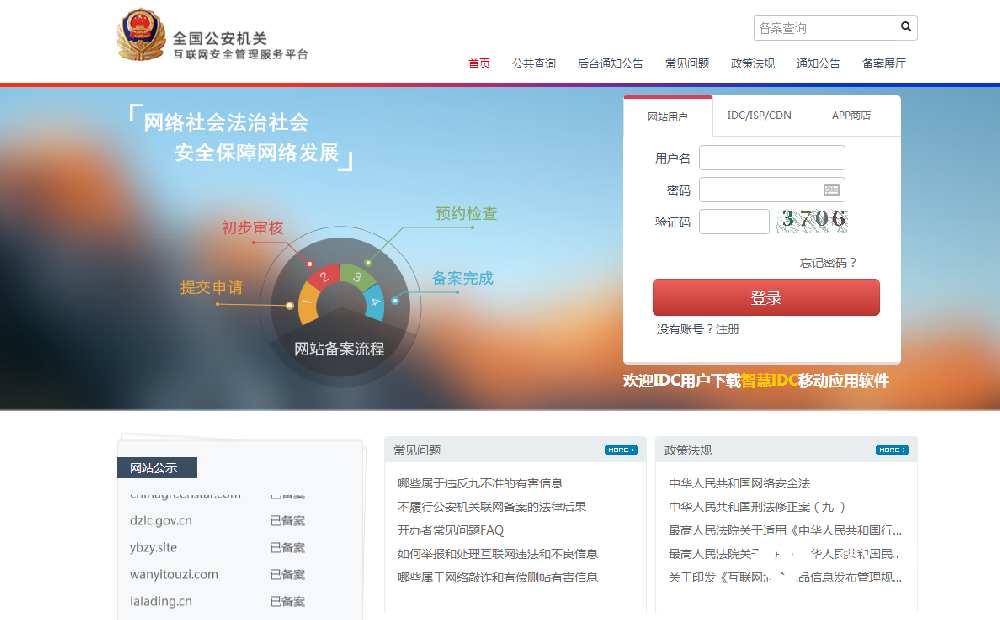Click the orange segment 1 in the flow chart
The image size is (1000, 620).
308,303
